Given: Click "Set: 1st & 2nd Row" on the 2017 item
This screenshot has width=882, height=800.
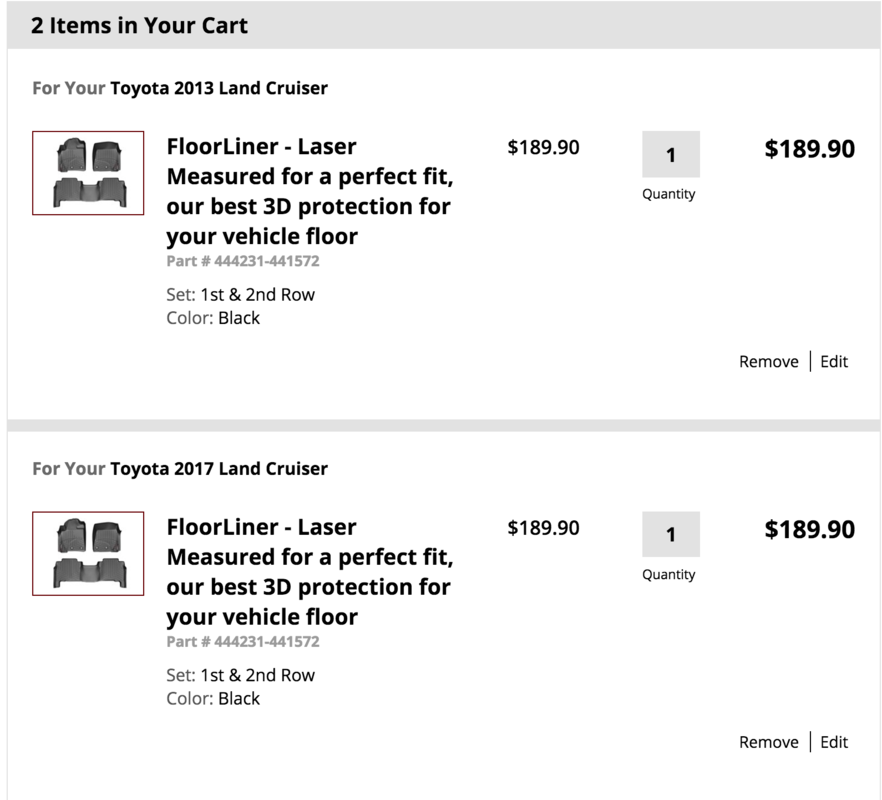Looking at the screenshot, I should tap(240, 675).
